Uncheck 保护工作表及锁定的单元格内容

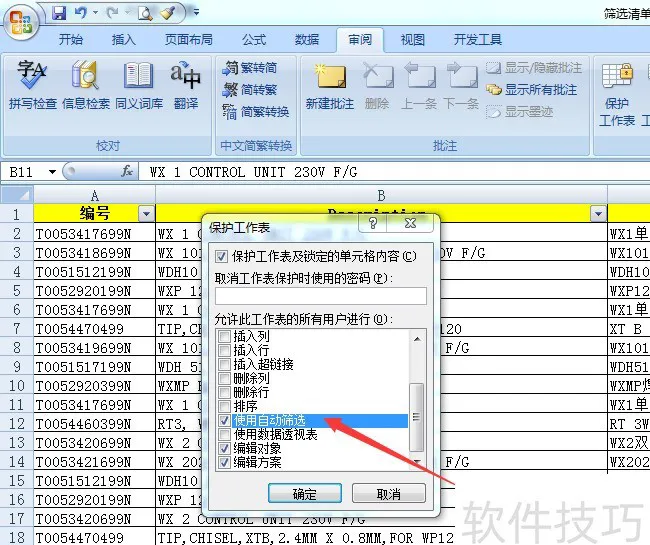point(221,257)
